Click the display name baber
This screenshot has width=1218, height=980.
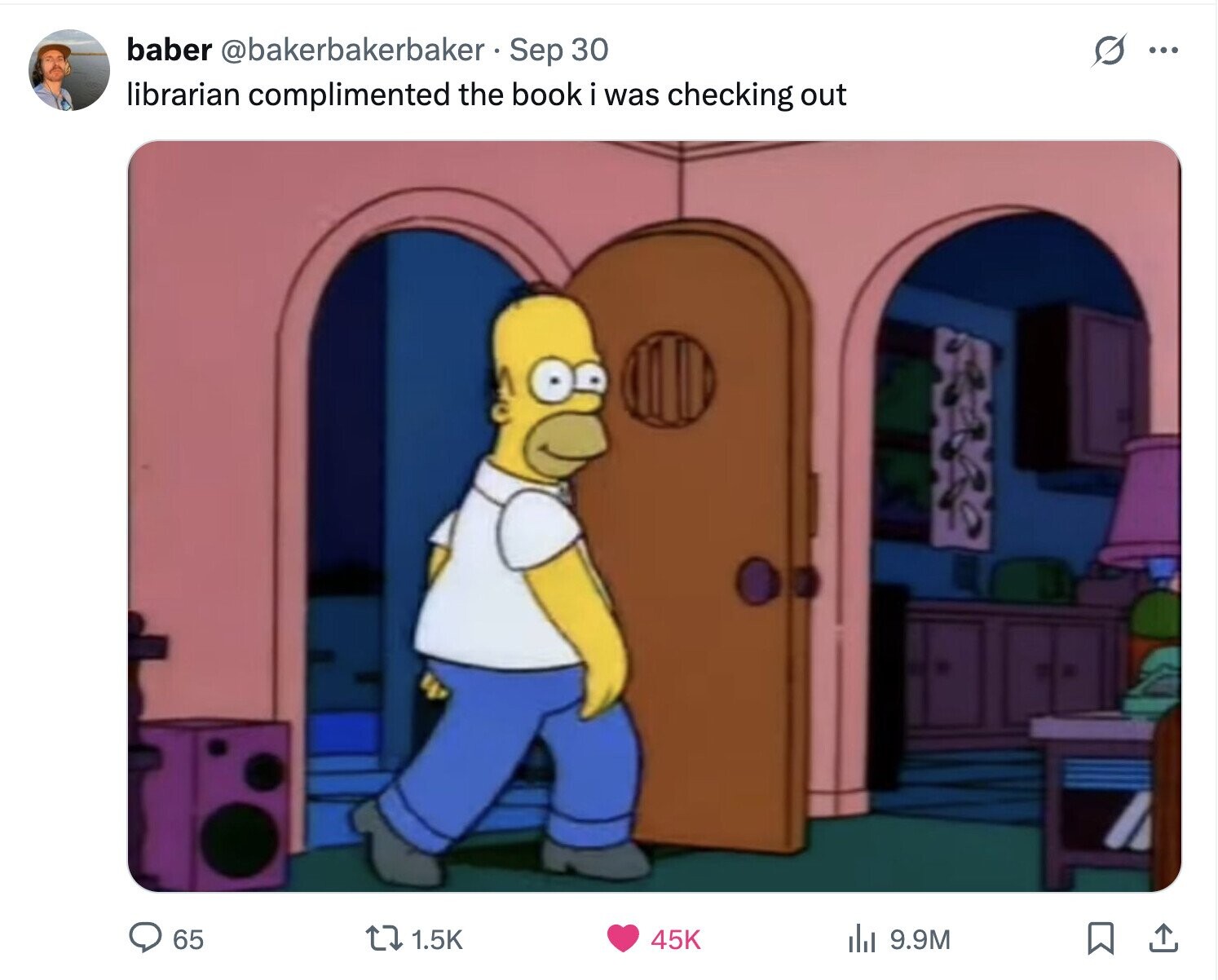(x=169, y=50)
